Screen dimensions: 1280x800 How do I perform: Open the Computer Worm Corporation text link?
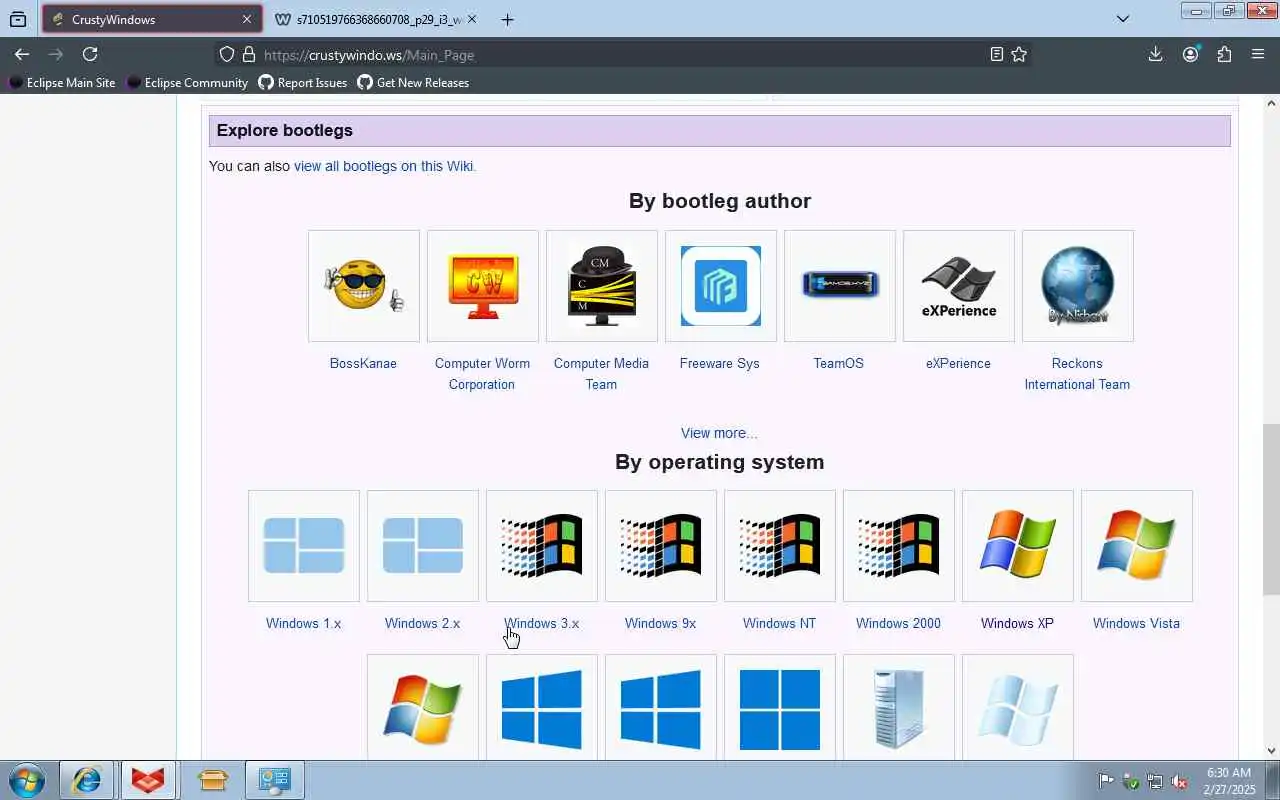[482, 374]
